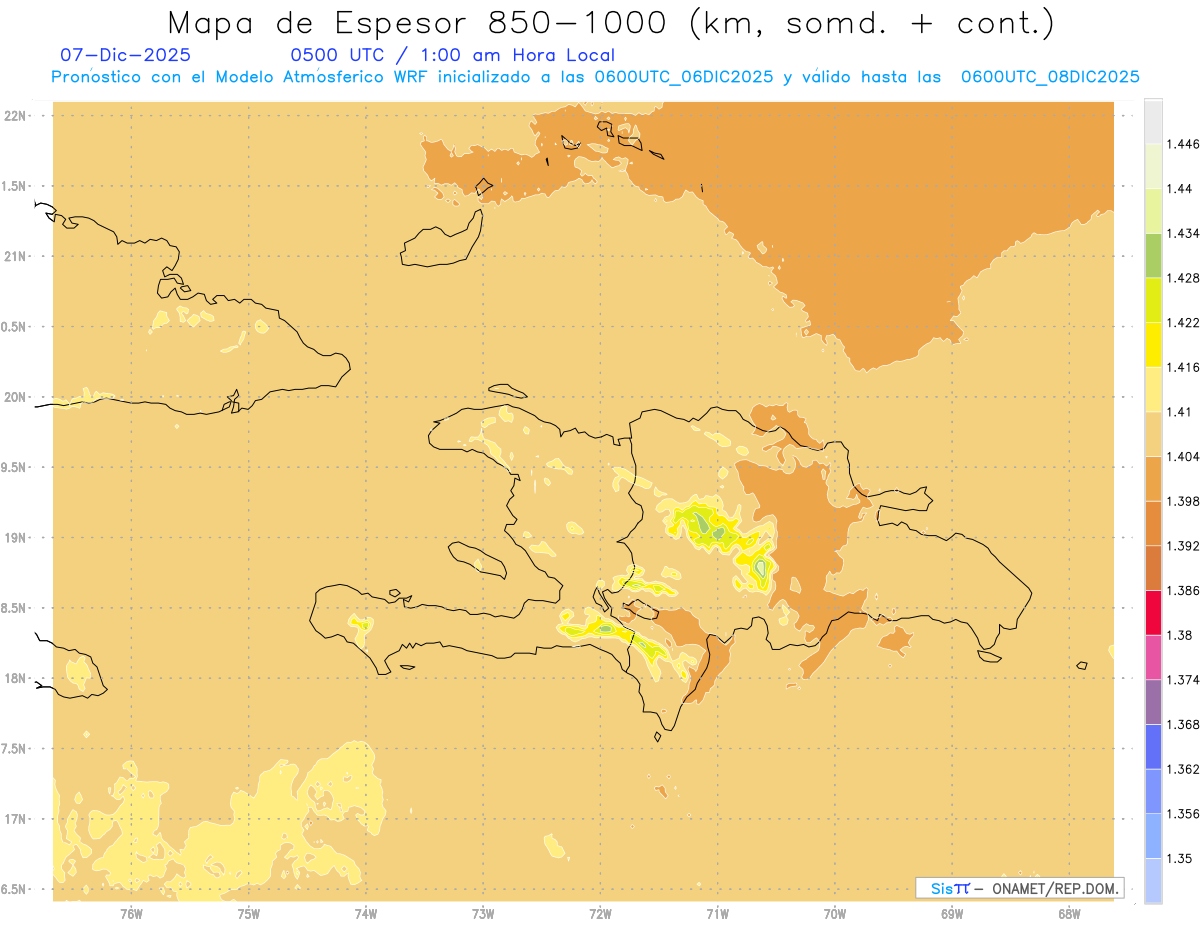Click the yellow-green legend swatch between 1.422 and 1.428

point(1153,300)
